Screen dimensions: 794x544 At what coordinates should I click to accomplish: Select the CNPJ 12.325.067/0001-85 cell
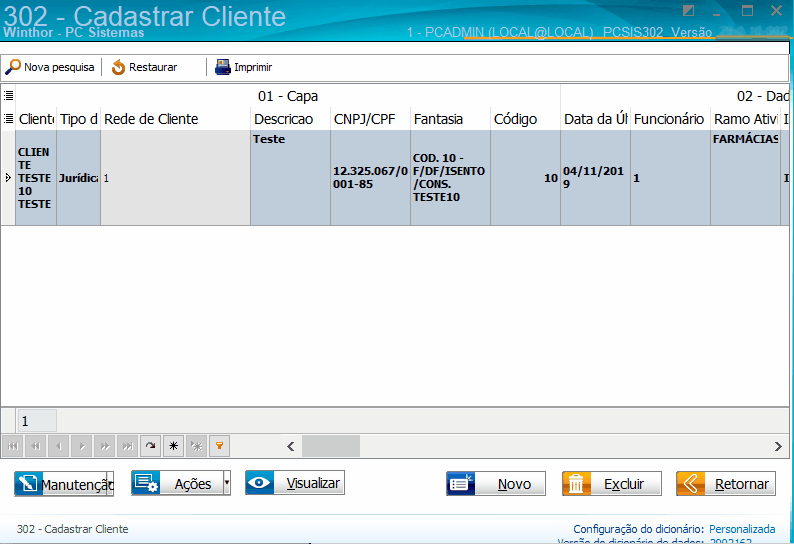click(x=370, y=178)
